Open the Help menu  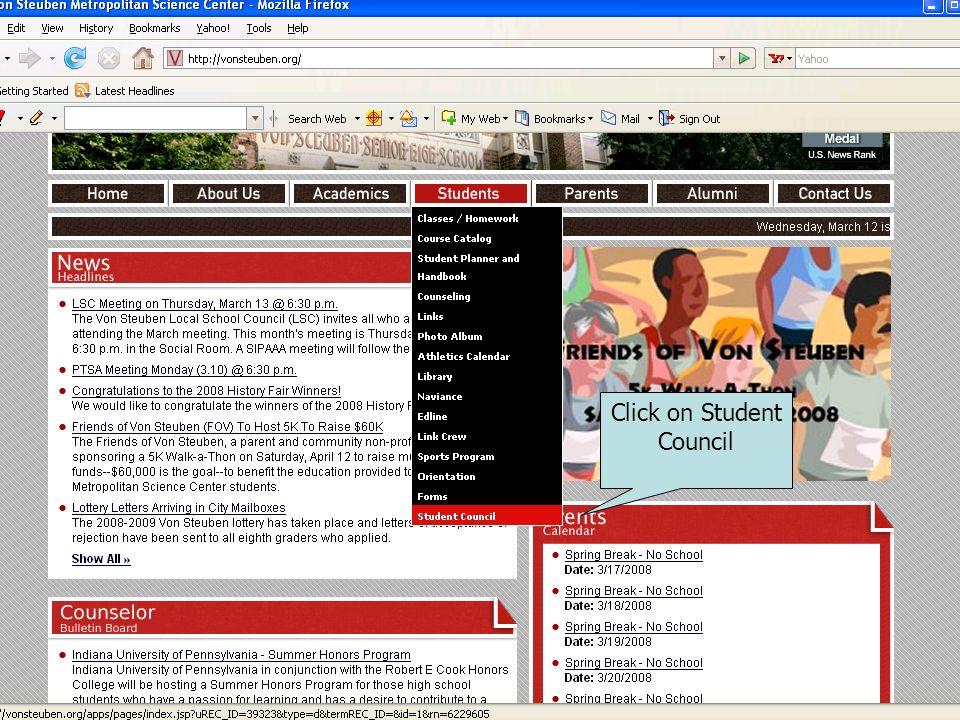298,28
